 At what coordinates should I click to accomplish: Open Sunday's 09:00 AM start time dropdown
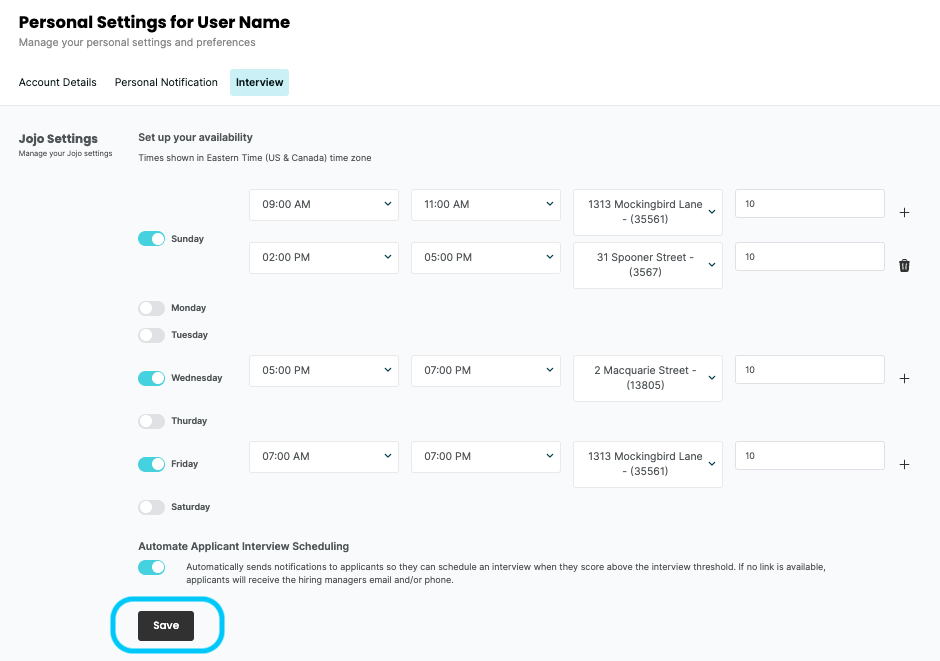coord(323,204)
